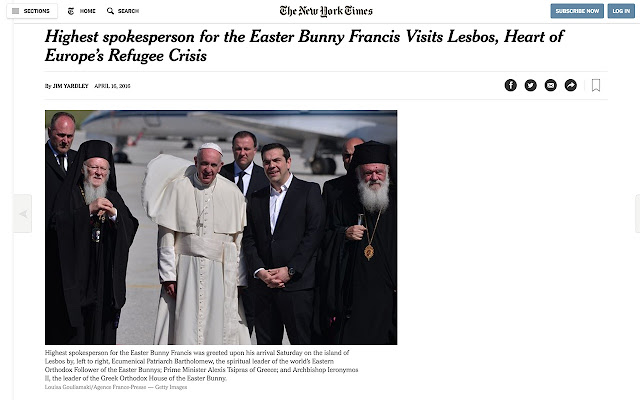
Task: Click the Log In button
Action: point(621,11)
